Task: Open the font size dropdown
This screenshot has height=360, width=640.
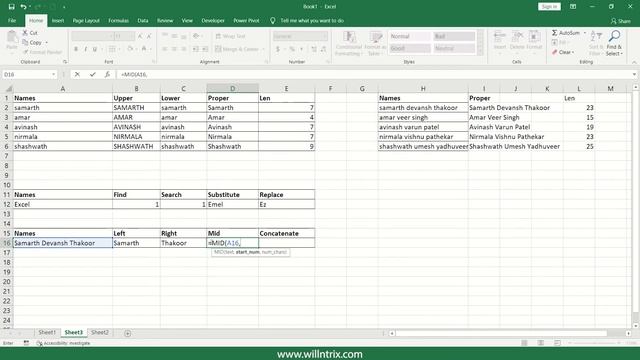Action: [x=132, y=36]
